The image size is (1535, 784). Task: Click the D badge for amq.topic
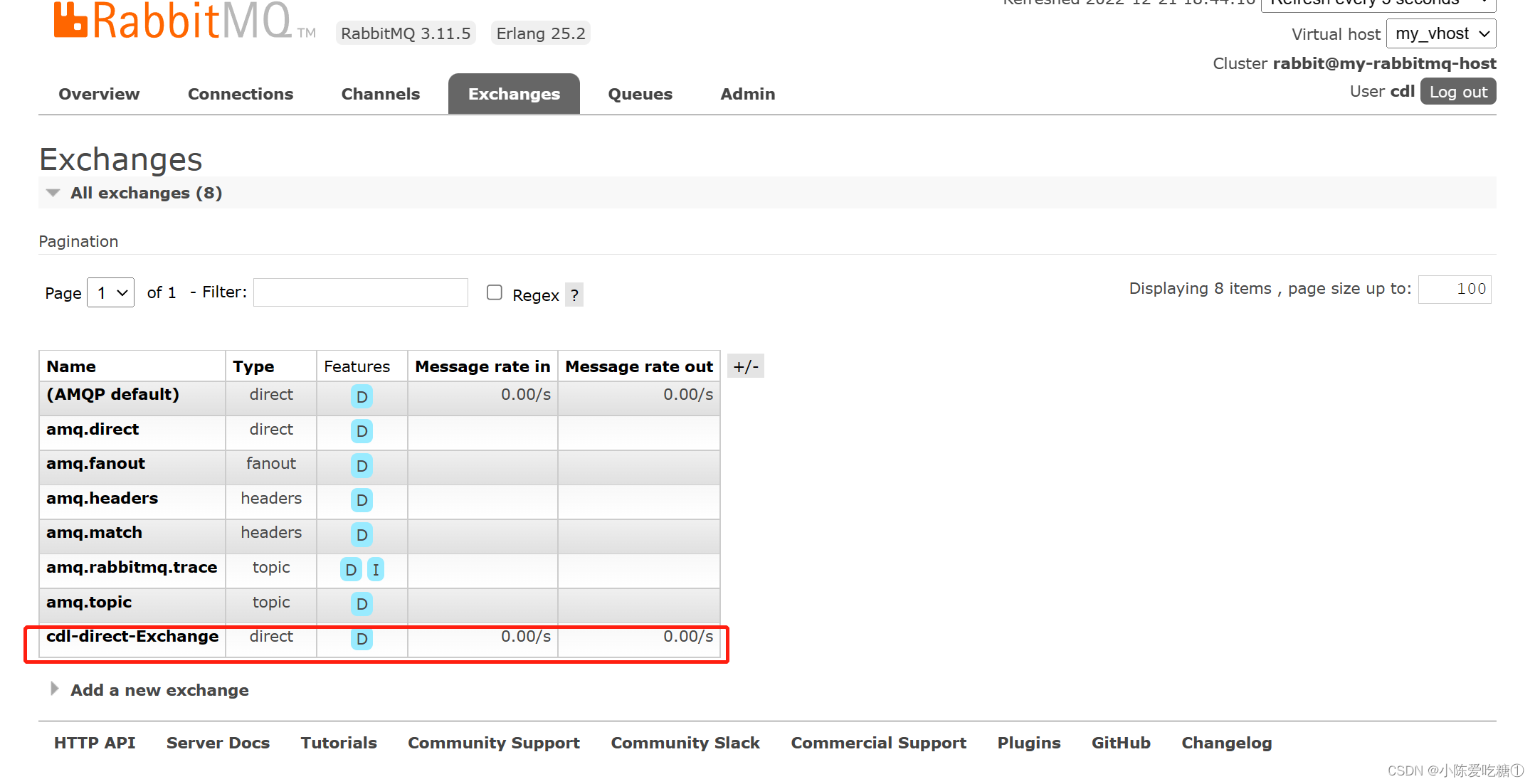pyautogui.click(x=362, y=604)
